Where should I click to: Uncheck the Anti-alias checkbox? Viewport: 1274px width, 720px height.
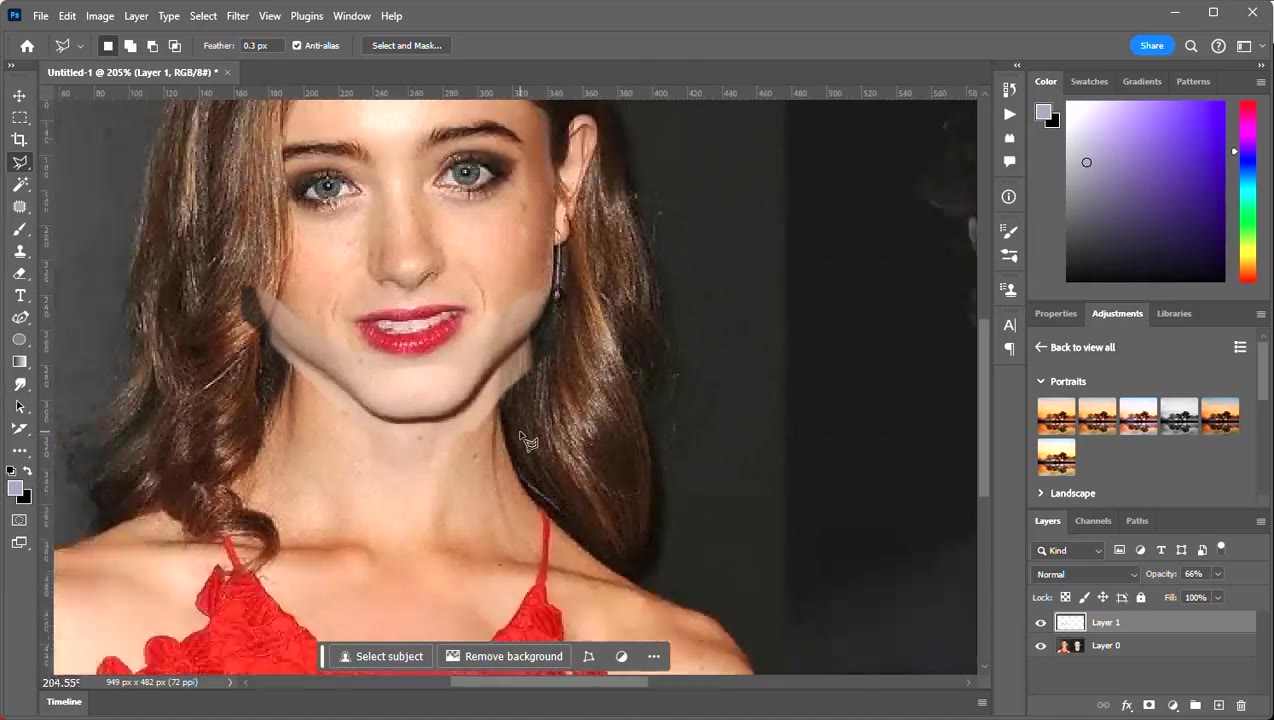pyautogui.click(x=297, y=46)
